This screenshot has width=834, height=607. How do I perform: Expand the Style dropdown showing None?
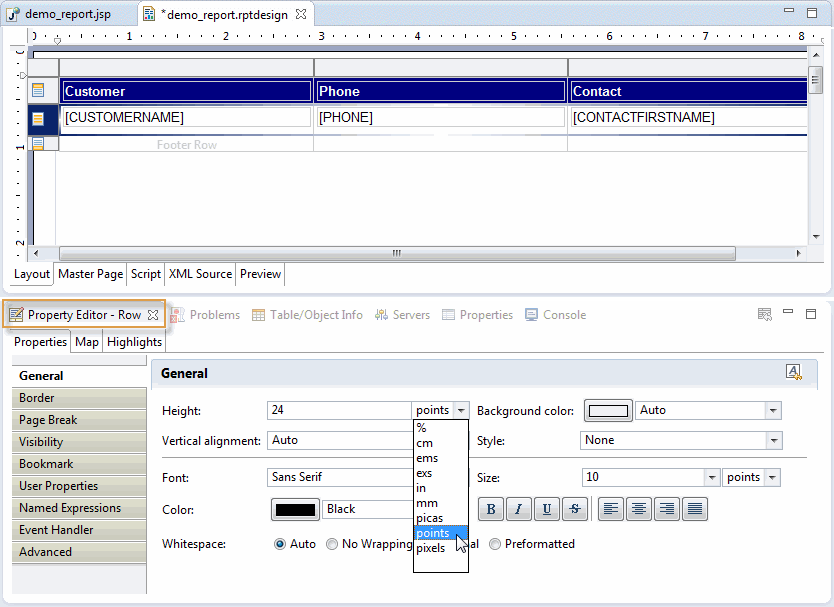click(x=774, y=440)
